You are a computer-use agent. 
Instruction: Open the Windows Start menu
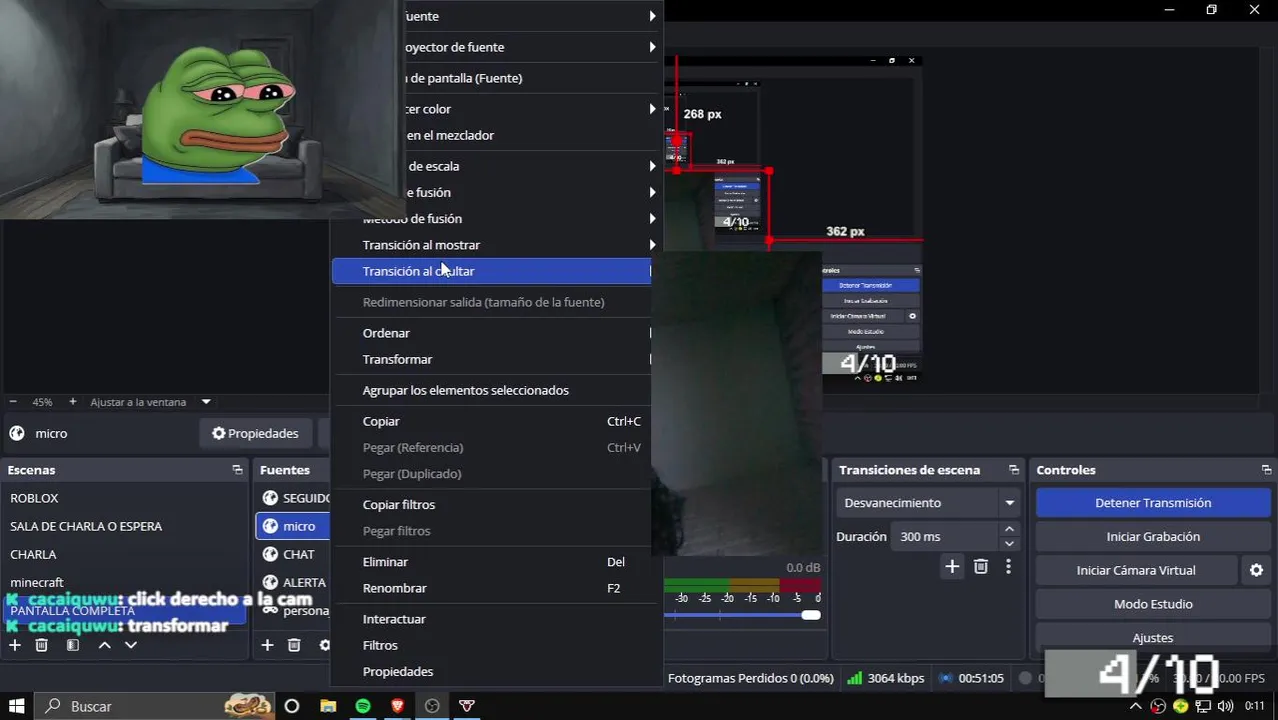point(17,706)
